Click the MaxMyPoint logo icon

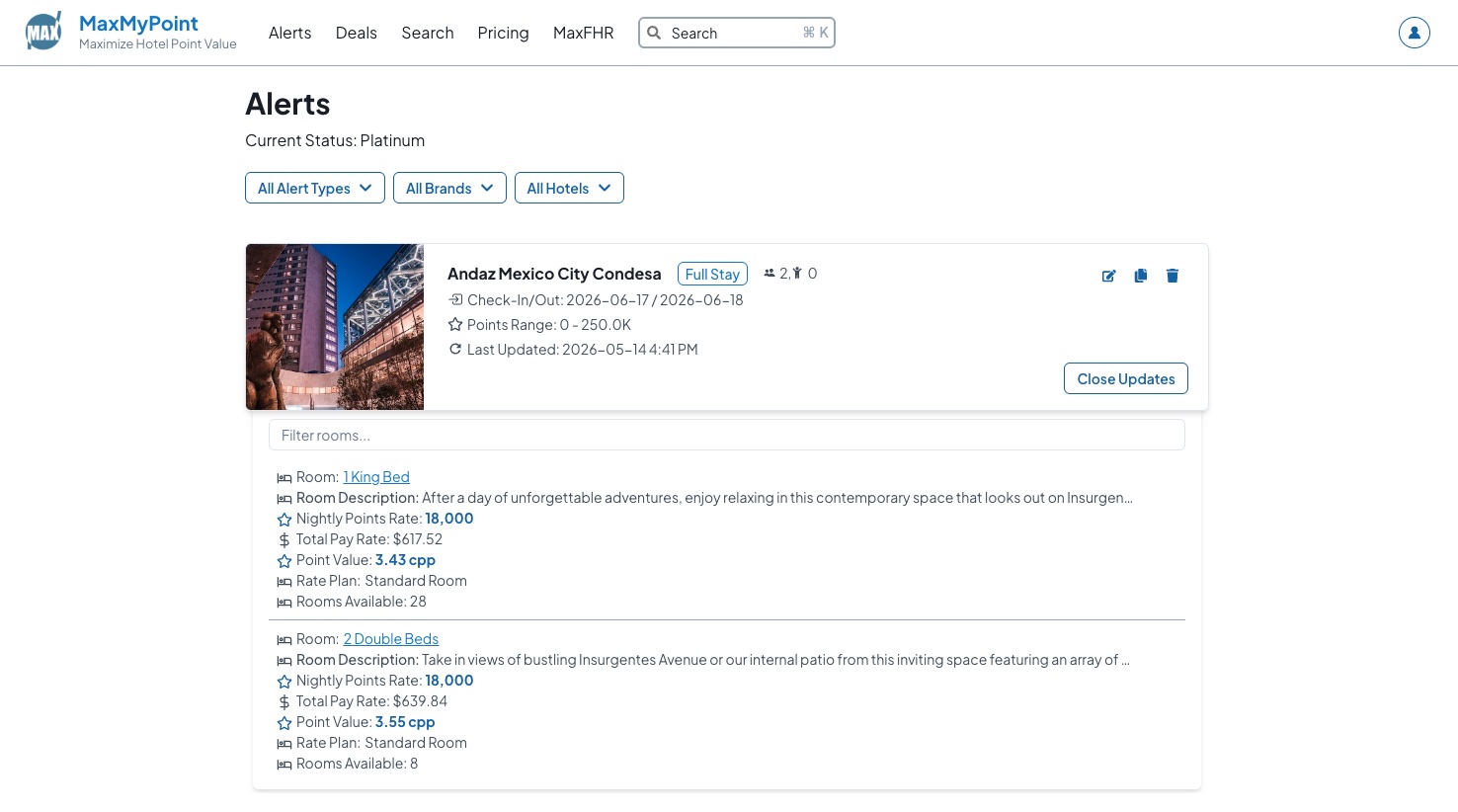pyautogui.click(x=43, y=32)
